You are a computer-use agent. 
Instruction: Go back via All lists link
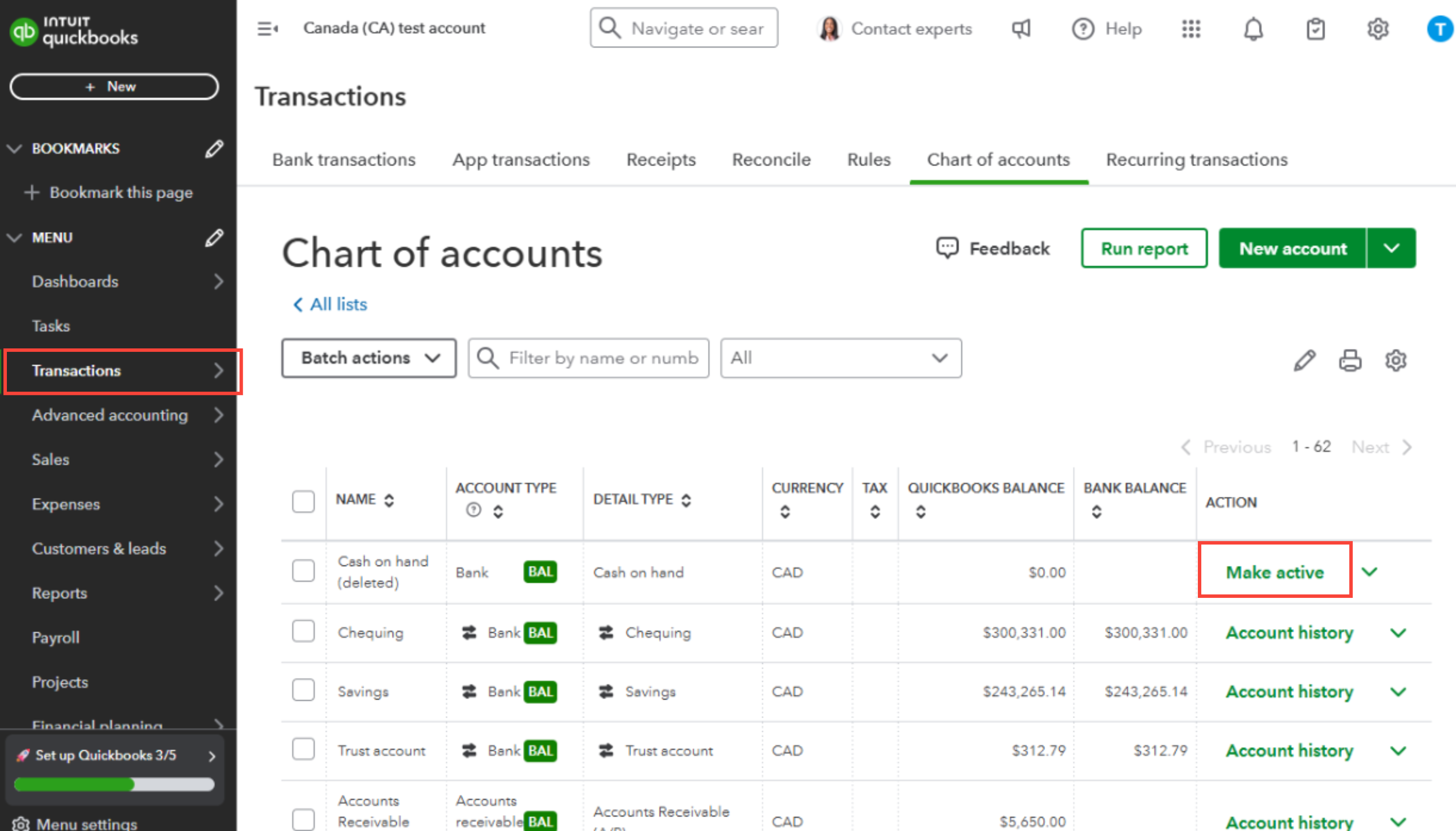pyautogui.click(x=330, y=304)
